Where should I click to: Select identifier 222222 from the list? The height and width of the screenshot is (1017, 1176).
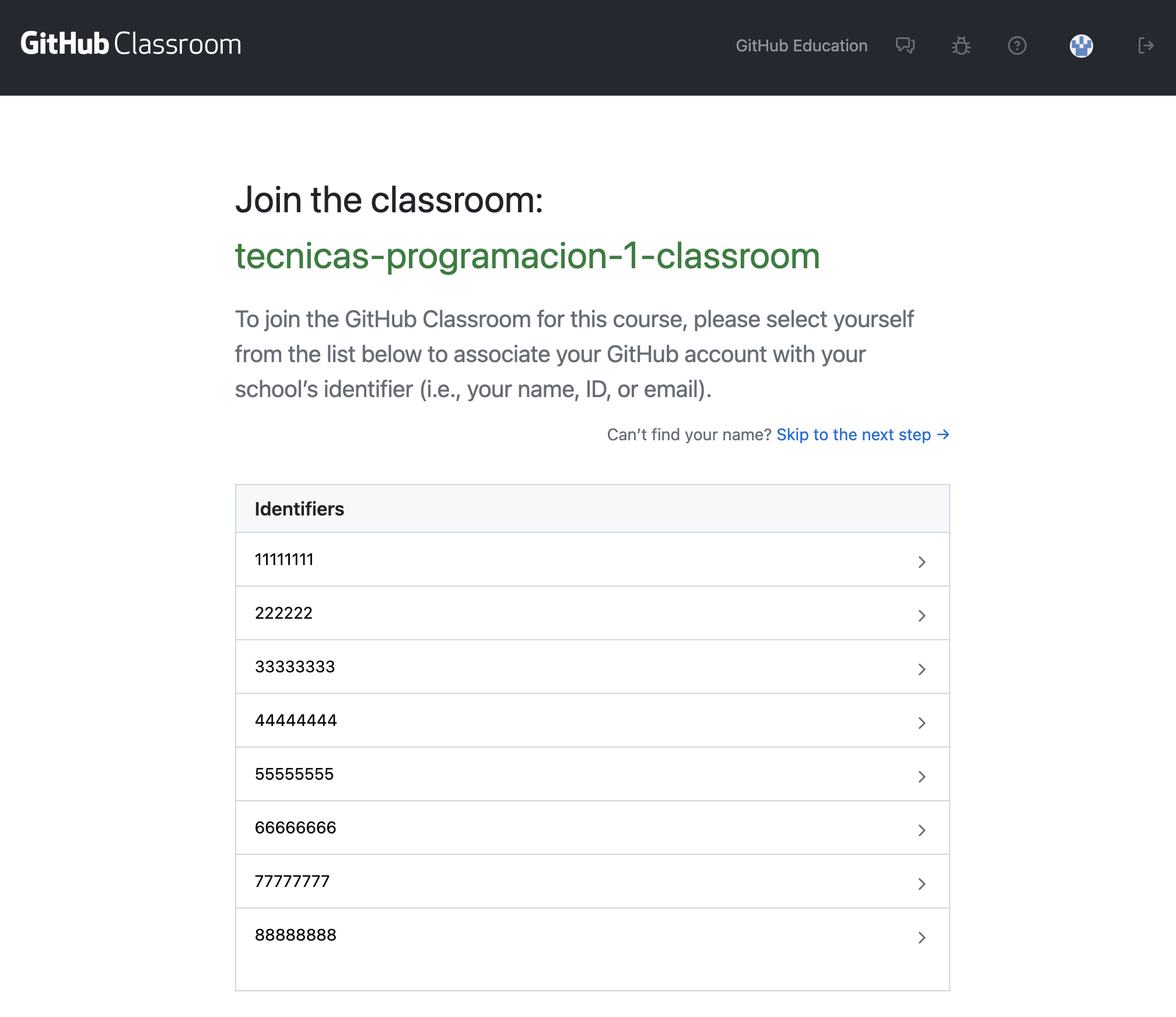click(x=283, y=613)
